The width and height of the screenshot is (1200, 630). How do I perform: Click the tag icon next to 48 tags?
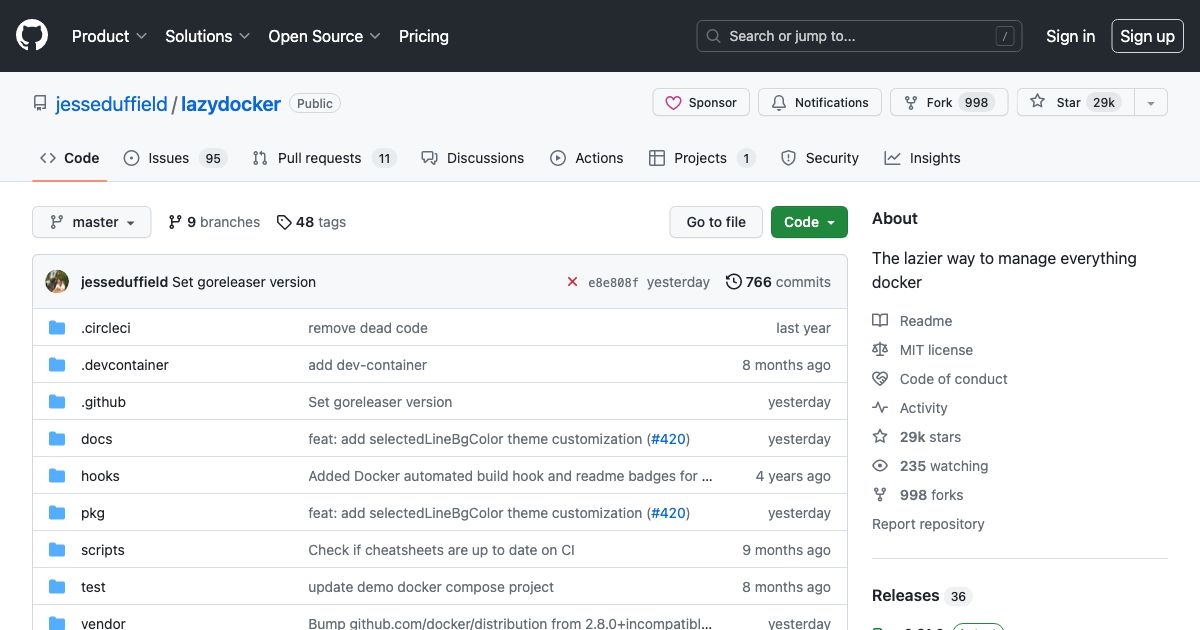pos(284,222)
